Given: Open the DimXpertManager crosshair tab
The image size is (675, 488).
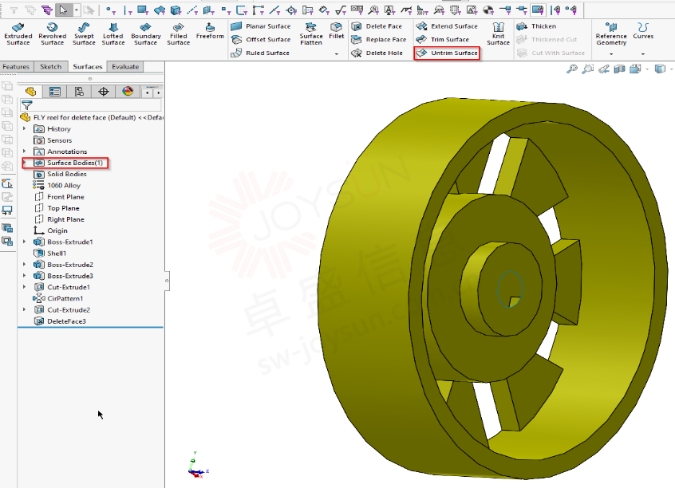Looking at the screenshot, I should [x=103, y=91].
